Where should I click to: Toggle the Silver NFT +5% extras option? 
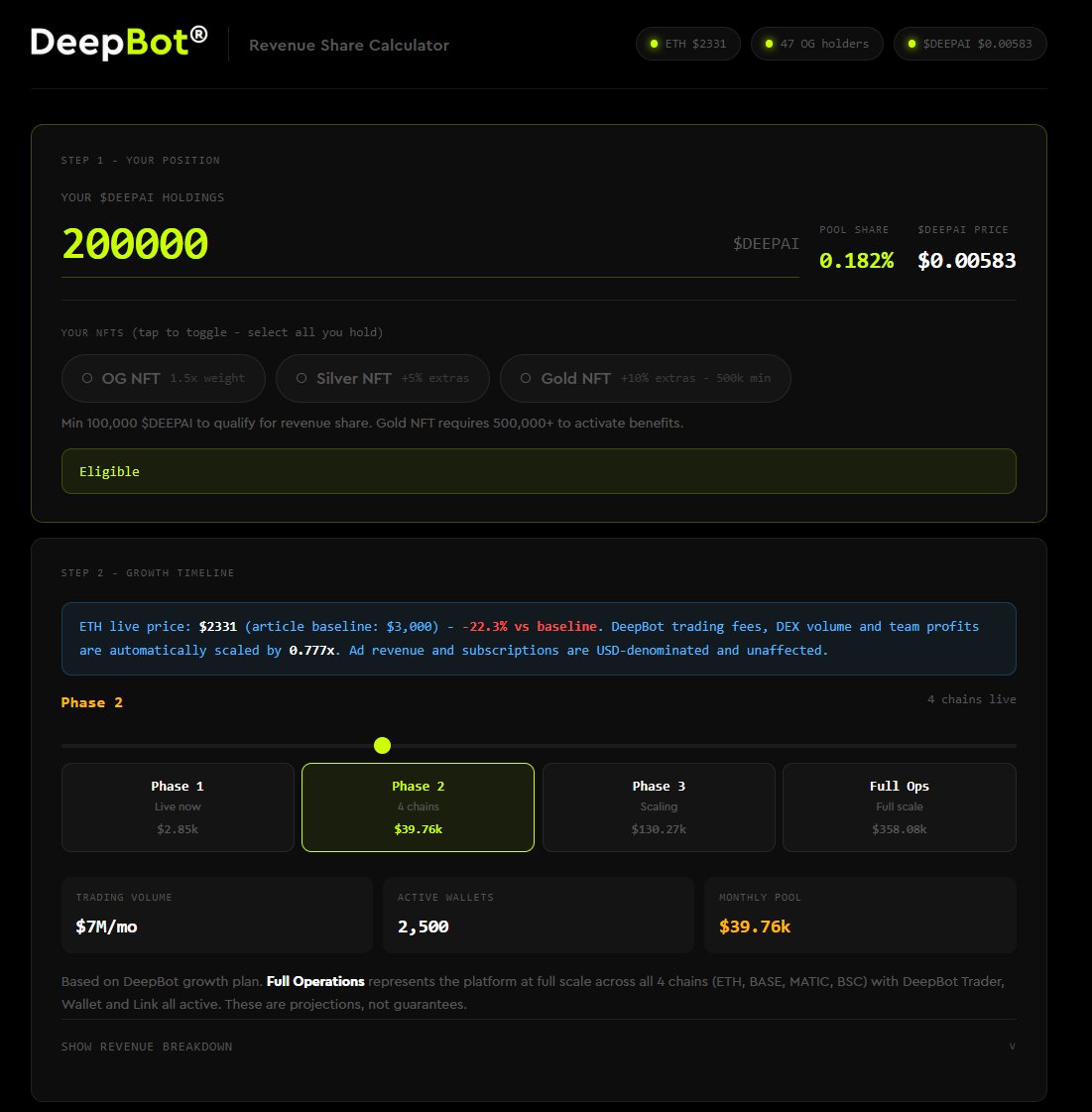click(383, 379)
